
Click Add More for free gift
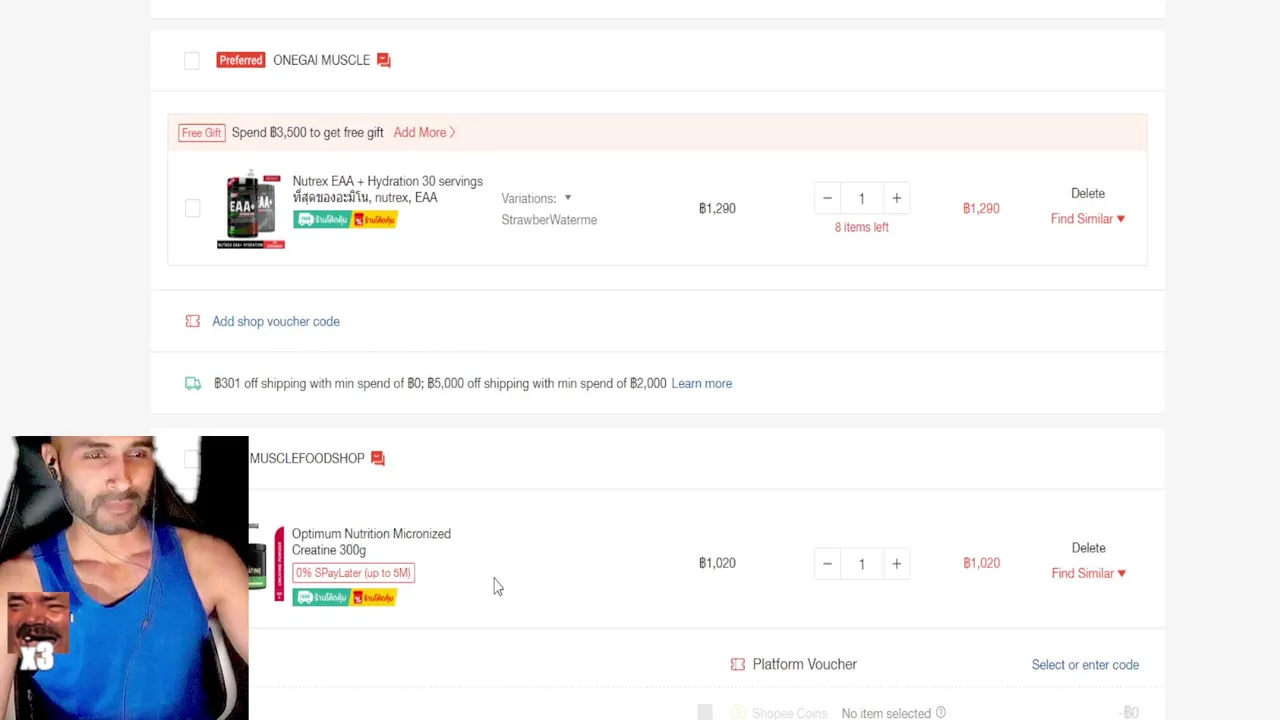[424, 132]
